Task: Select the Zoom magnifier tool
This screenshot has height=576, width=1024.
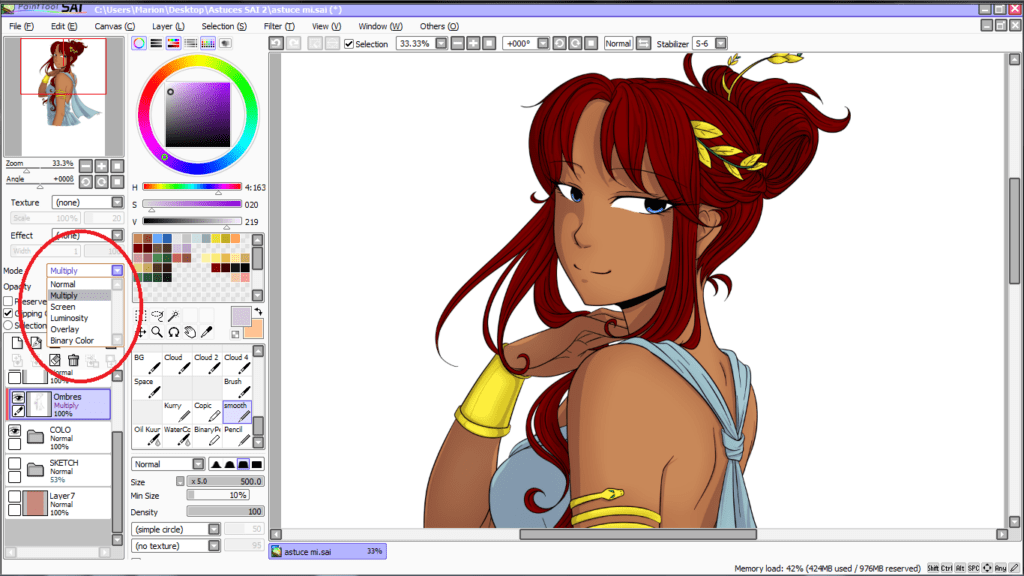Action: pyautogui.click(x=157, y=332)
